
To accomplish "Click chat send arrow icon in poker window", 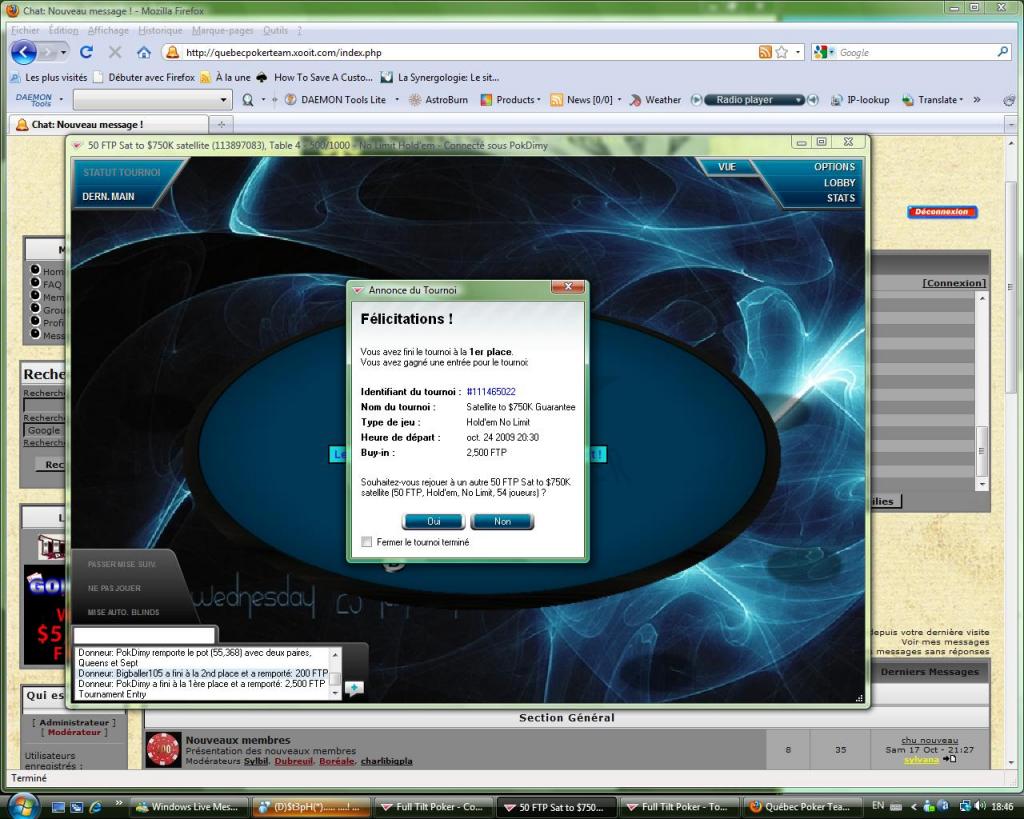I will (x=353, y=688).
